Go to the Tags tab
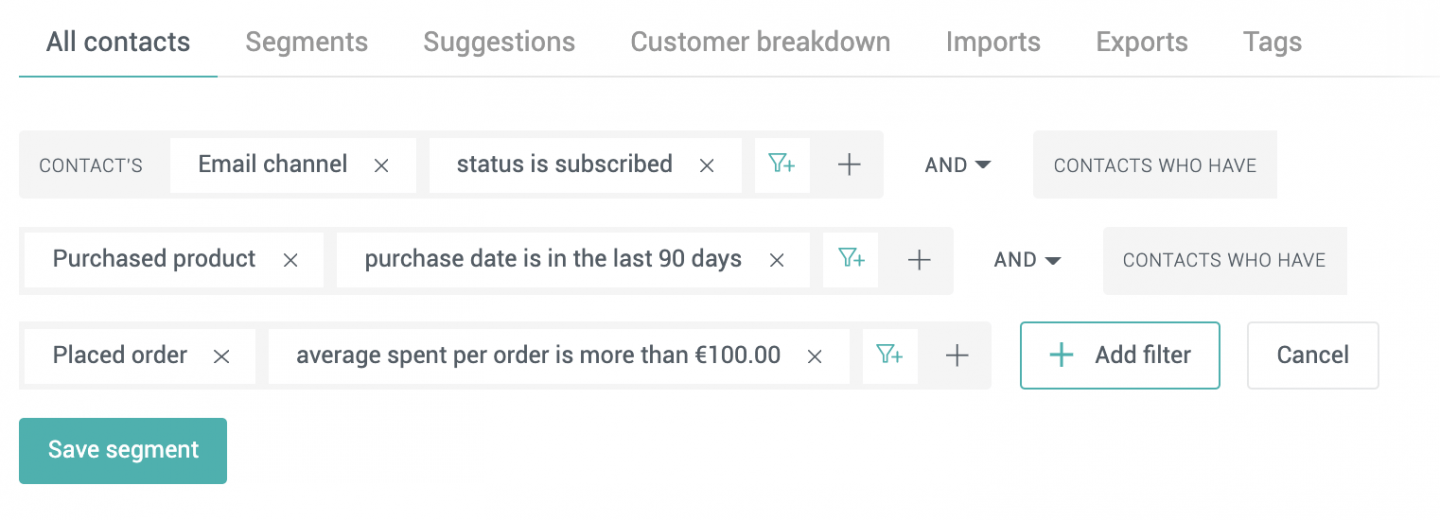 tap(1272, 42)
